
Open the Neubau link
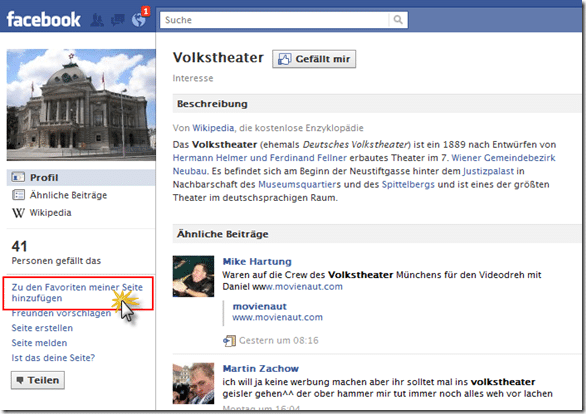(x=189, y=171)
